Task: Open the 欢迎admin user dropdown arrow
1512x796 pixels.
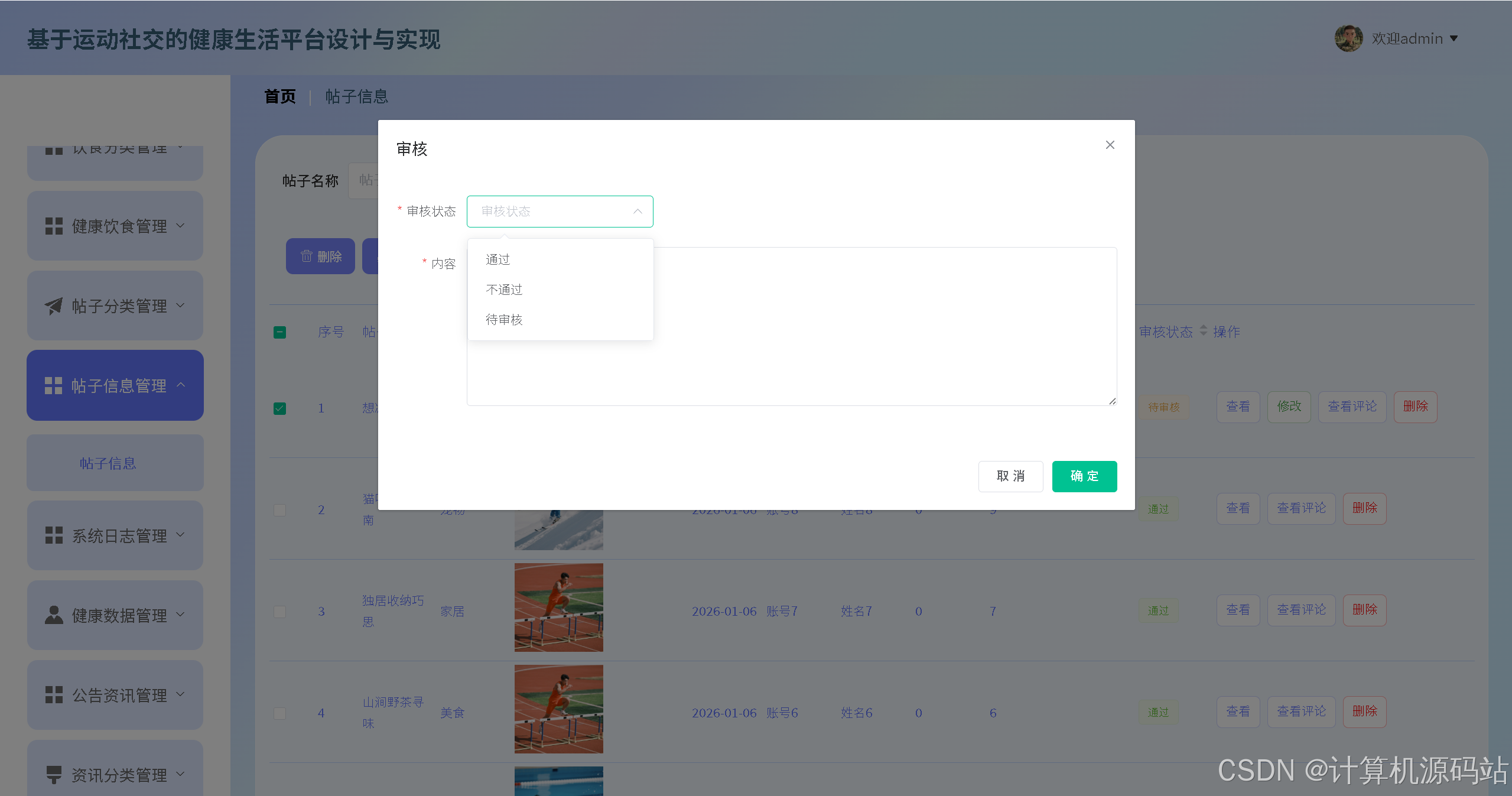Action: tap(1454, 39)
